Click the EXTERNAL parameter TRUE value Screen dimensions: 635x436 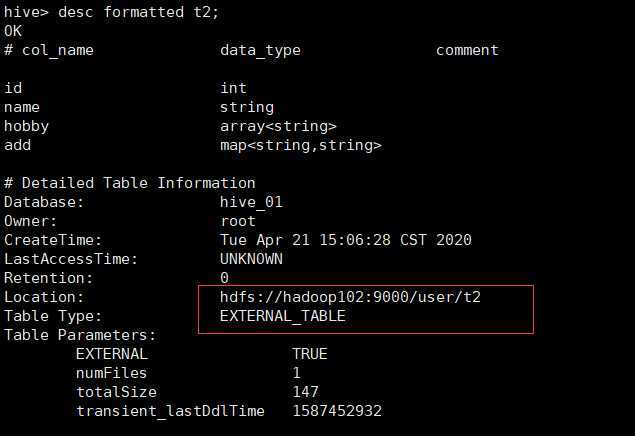(310, 354)
